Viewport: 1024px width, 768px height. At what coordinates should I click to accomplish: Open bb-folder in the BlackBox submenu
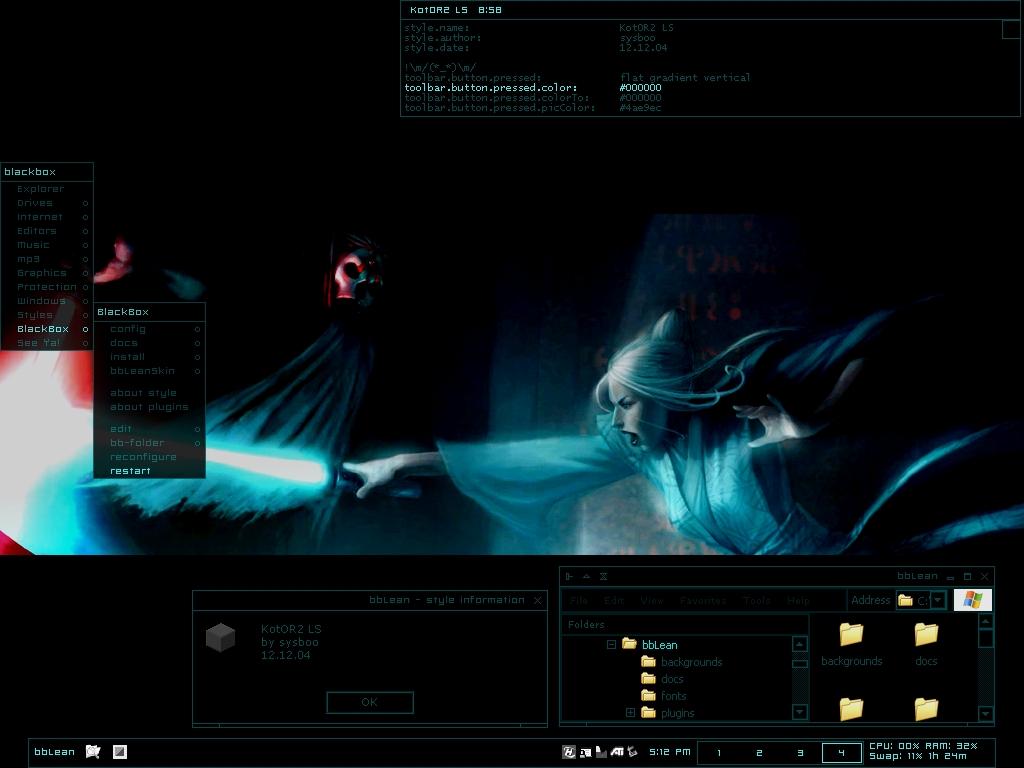click(150, 443)
